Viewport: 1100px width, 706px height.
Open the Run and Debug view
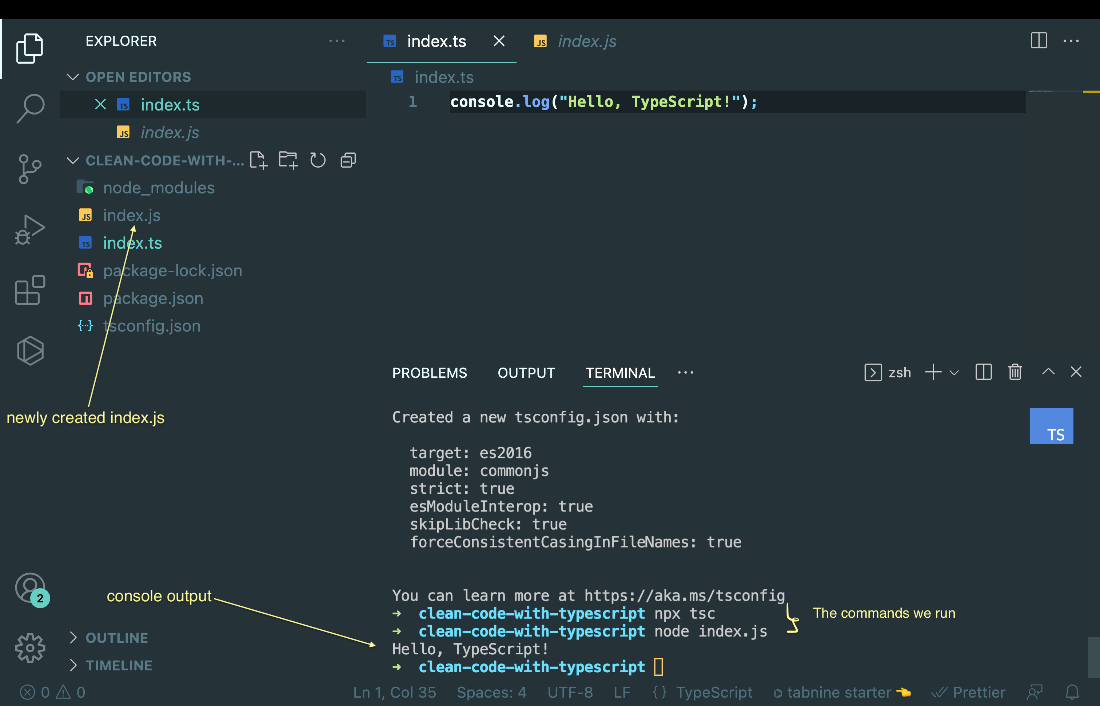(x=29, y=230)
